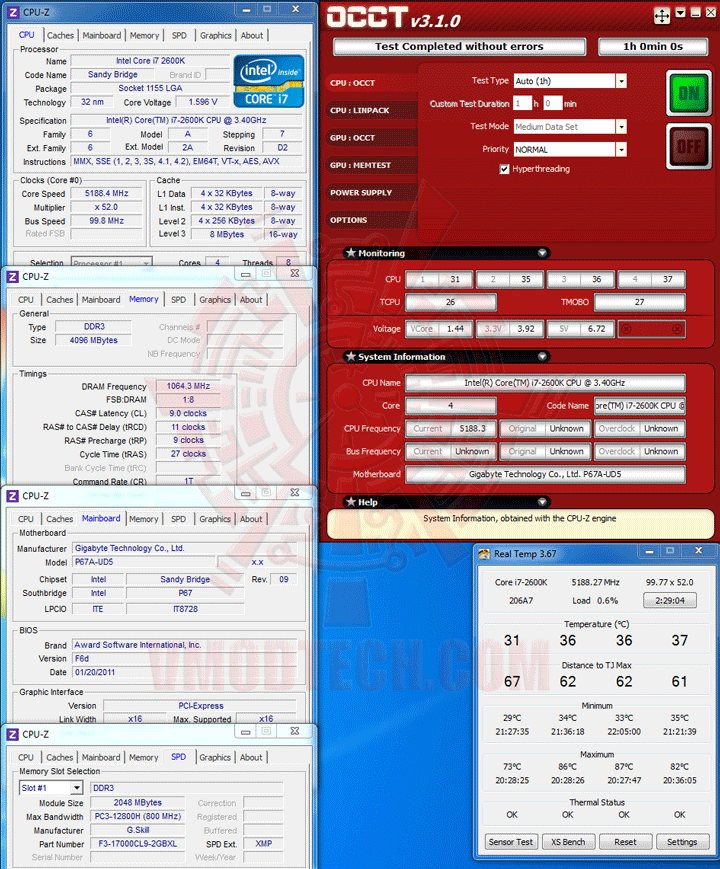Open Caches tab in top CPU-Z window
Image resolution: width=720 pixels, height=869 pixels.
[60, 35]
